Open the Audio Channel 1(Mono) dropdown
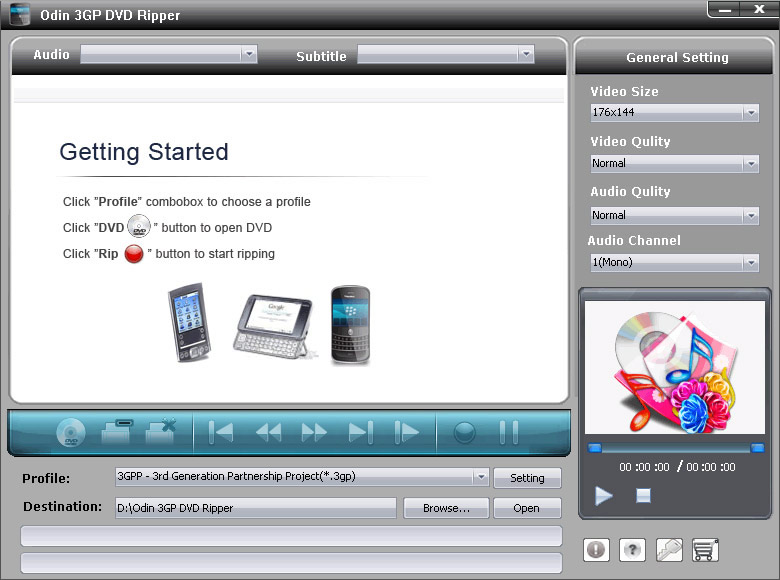 click(x=675, y=262)
